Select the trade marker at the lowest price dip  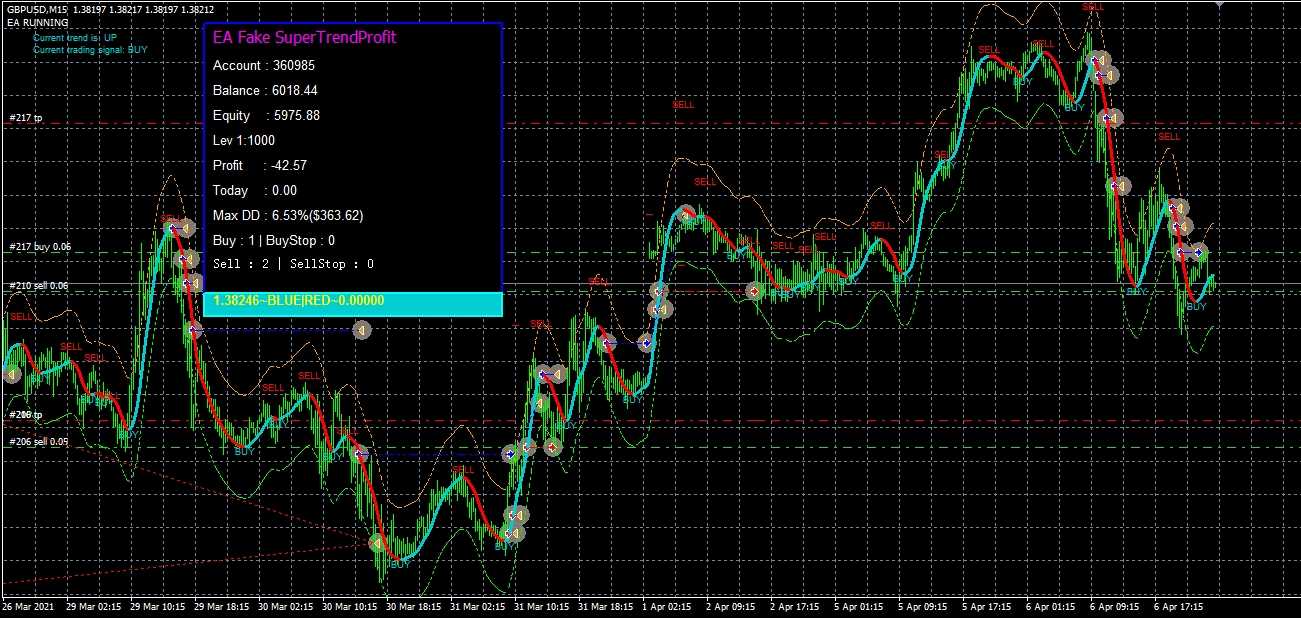[x=377, y=543]
